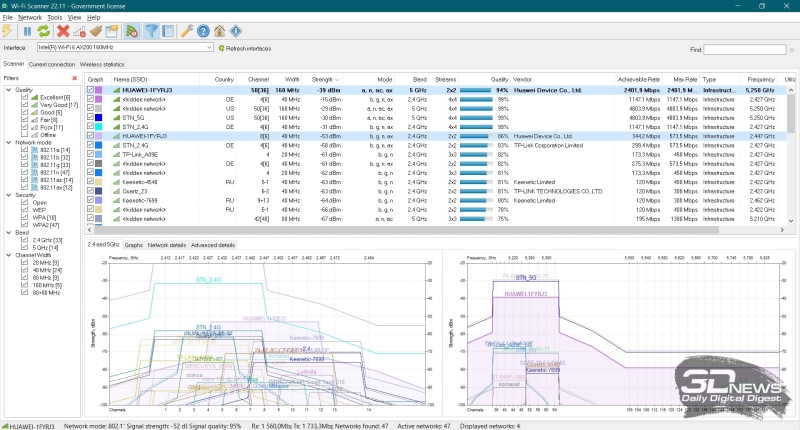The width and height of the screenshot is (800, 430).
Task: Collapse the Network mode filter group
Action: coord(6,143)
